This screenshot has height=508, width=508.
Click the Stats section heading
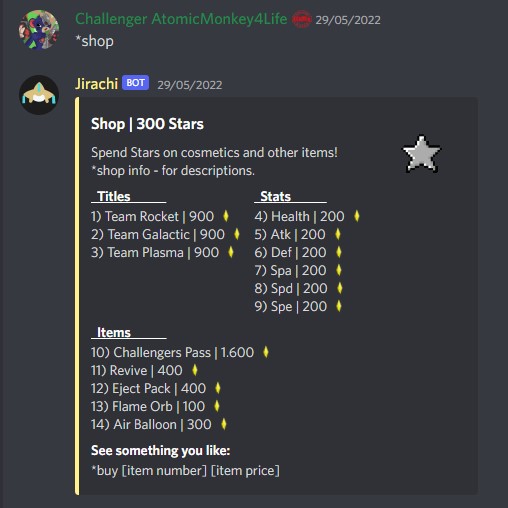coord(275,196)
